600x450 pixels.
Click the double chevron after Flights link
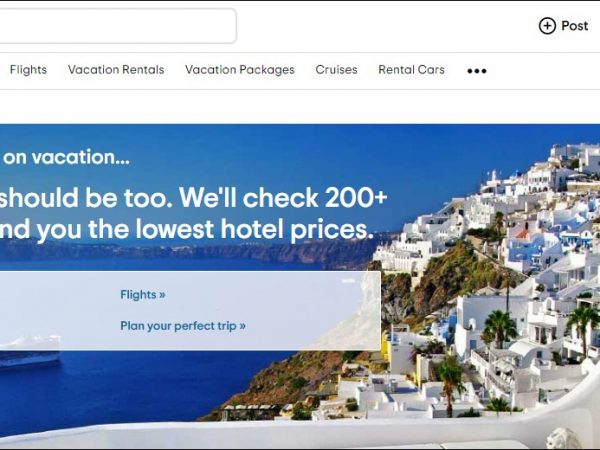[162, 295]
